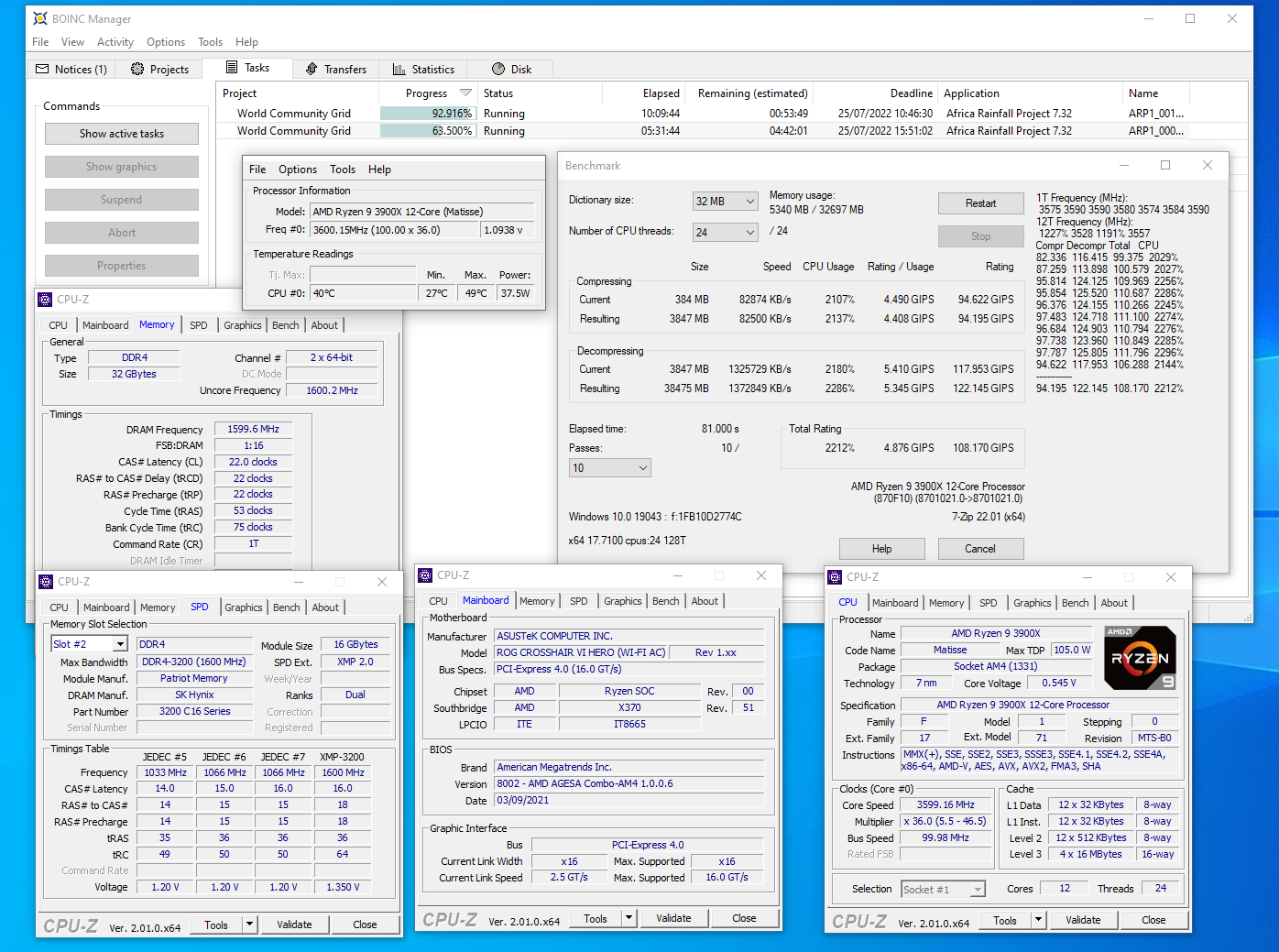Viewport: 1279px width, 952px height.
Task: Switch to Graphics tab in CPU-Z CPU window
Action: click(x=1033, y=603)
